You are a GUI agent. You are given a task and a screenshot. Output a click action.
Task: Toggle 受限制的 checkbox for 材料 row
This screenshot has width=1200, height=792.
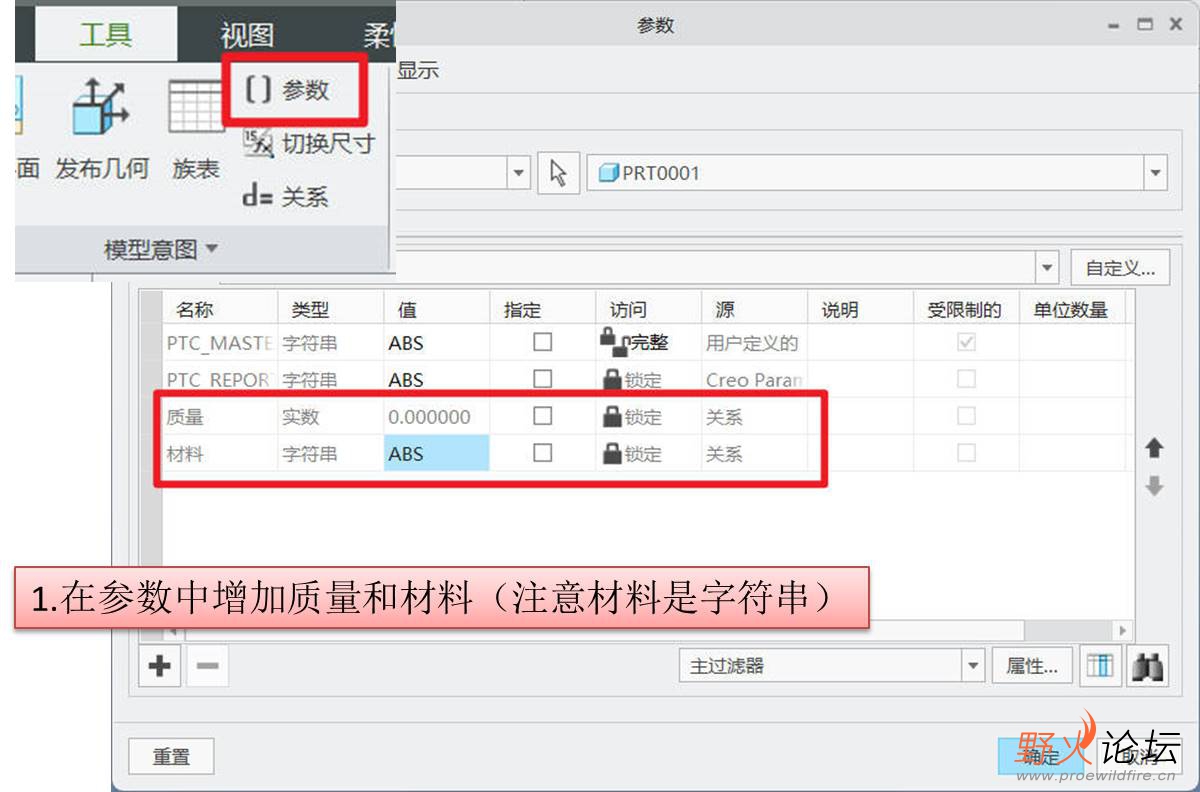[966, 452]
